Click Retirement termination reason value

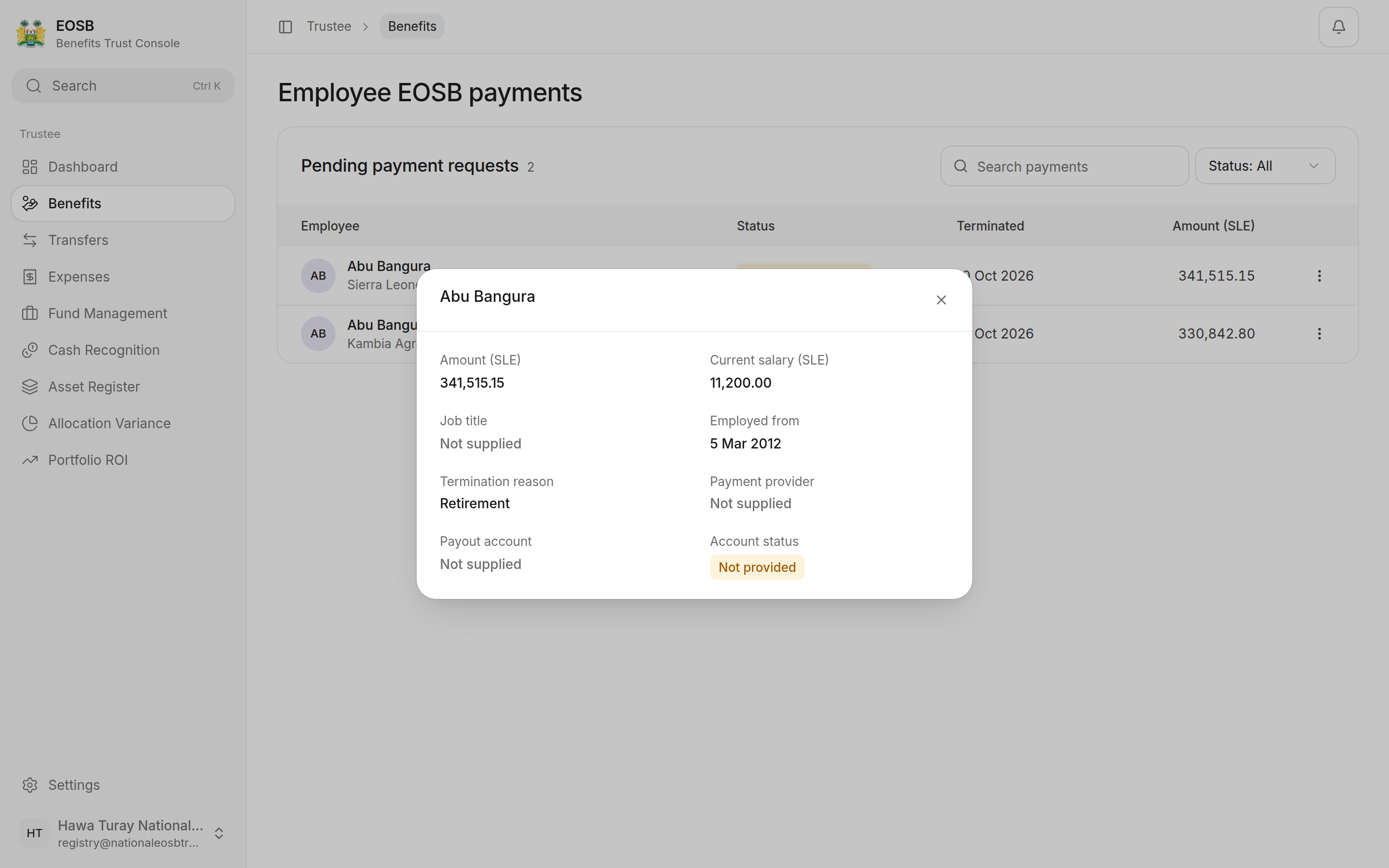475,503
